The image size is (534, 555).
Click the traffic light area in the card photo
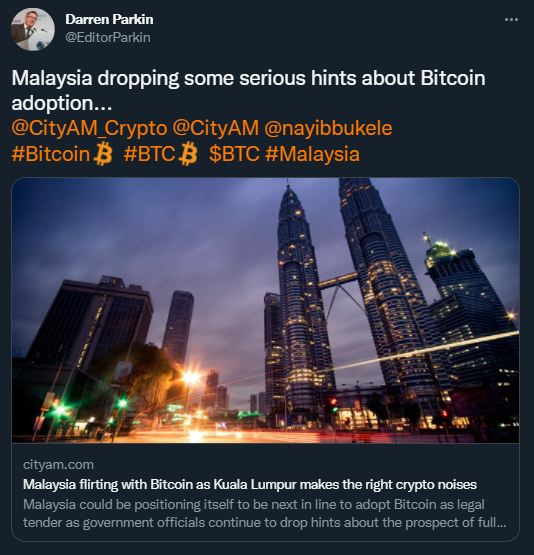point(122,404)
